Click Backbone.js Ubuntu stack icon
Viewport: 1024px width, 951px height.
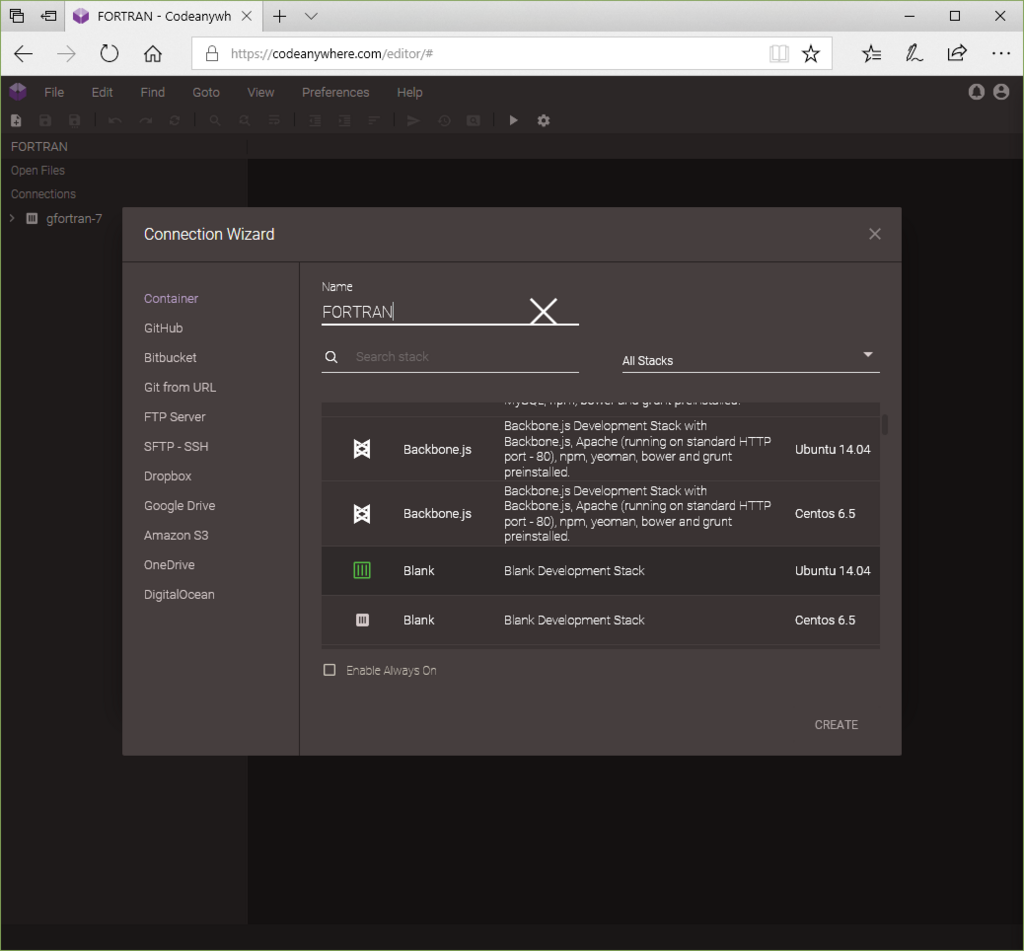(362, 449)
